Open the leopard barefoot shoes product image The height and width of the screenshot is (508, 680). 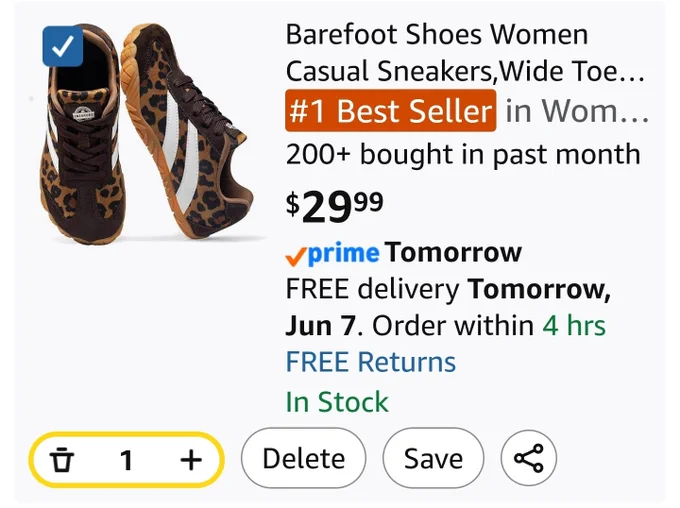click(147, 132)
